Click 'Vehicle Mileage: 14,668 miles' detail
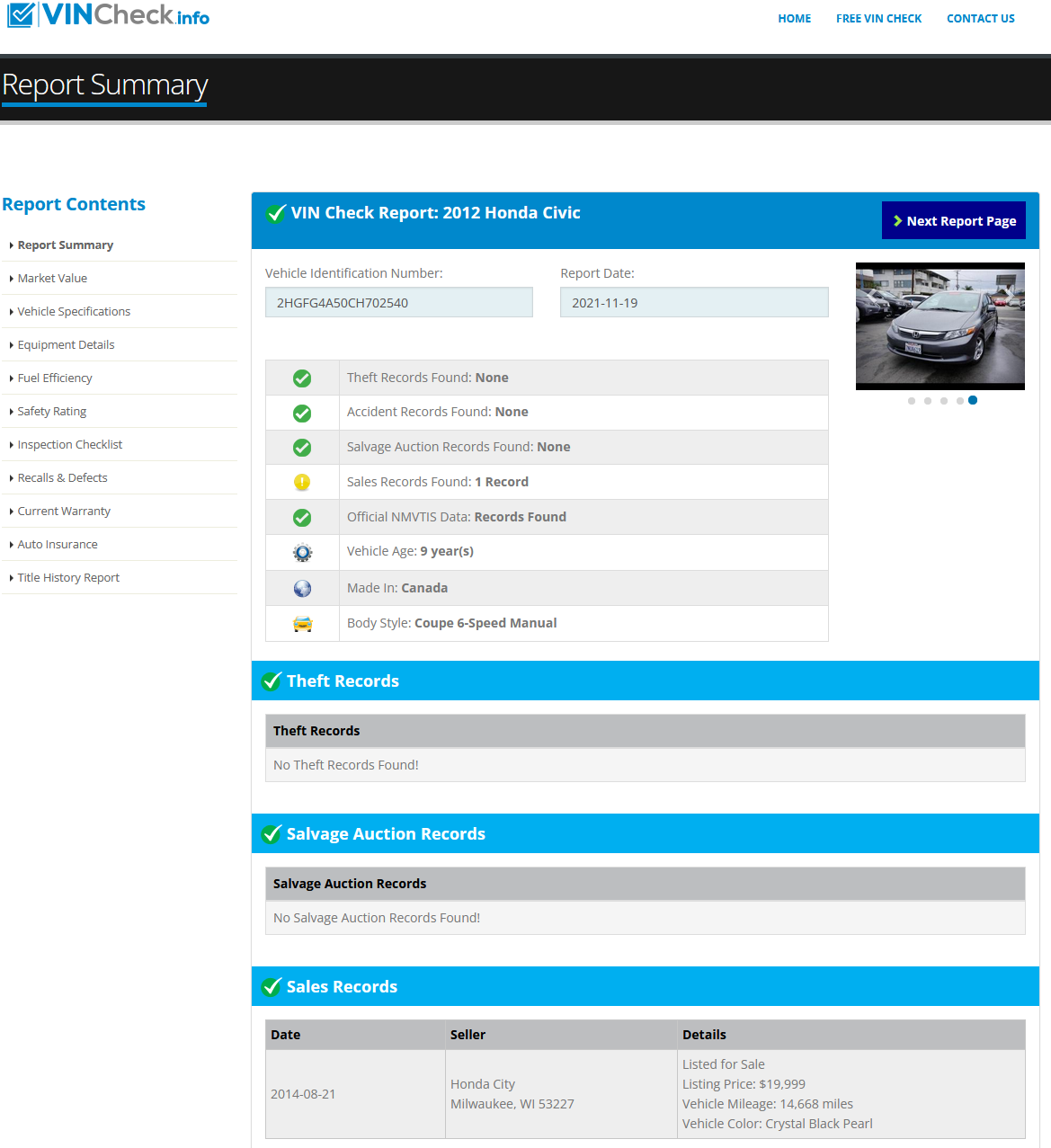1051x1148 pixels. 768,1104
